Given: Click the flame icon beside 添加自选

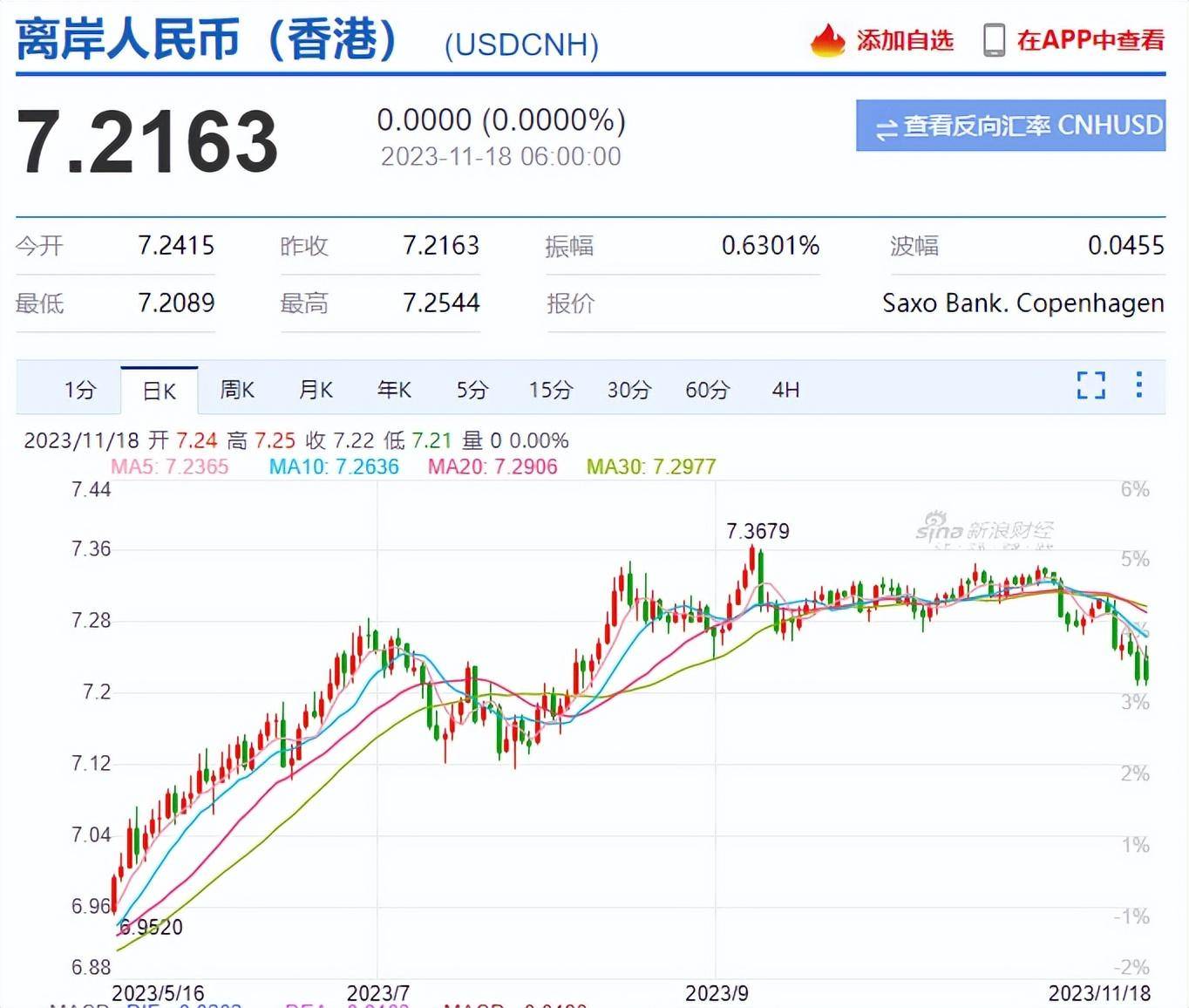Looking at the screenshot, I should pos(827,40).
